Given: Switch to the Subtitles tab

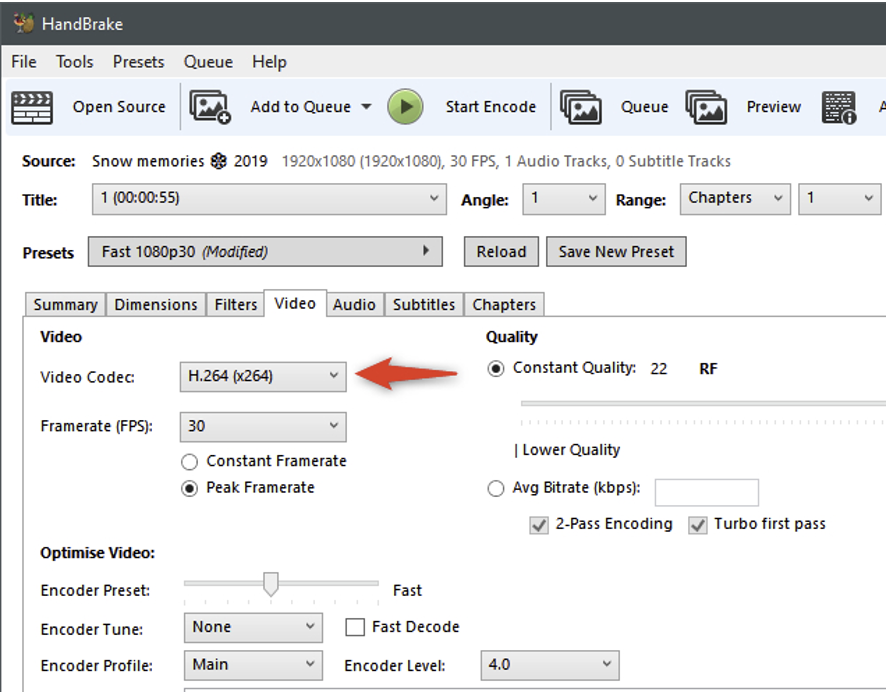Looking at the screenshot, I should click(424, 304).
